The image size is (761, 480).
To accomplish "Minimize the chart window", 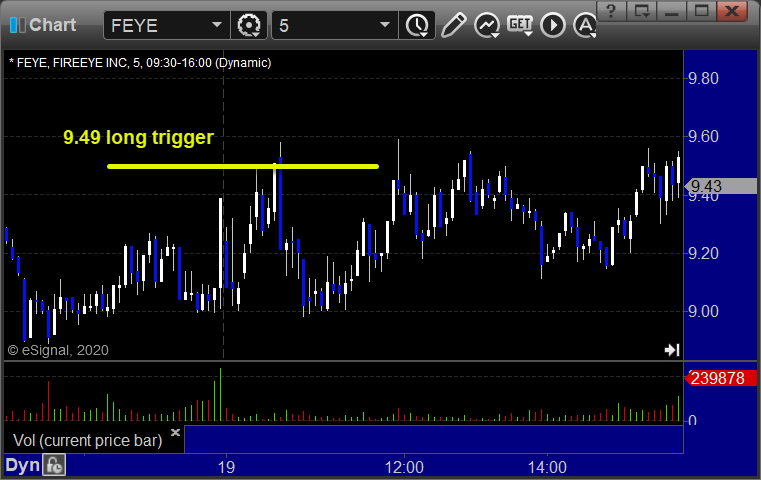I will (672, 11).
